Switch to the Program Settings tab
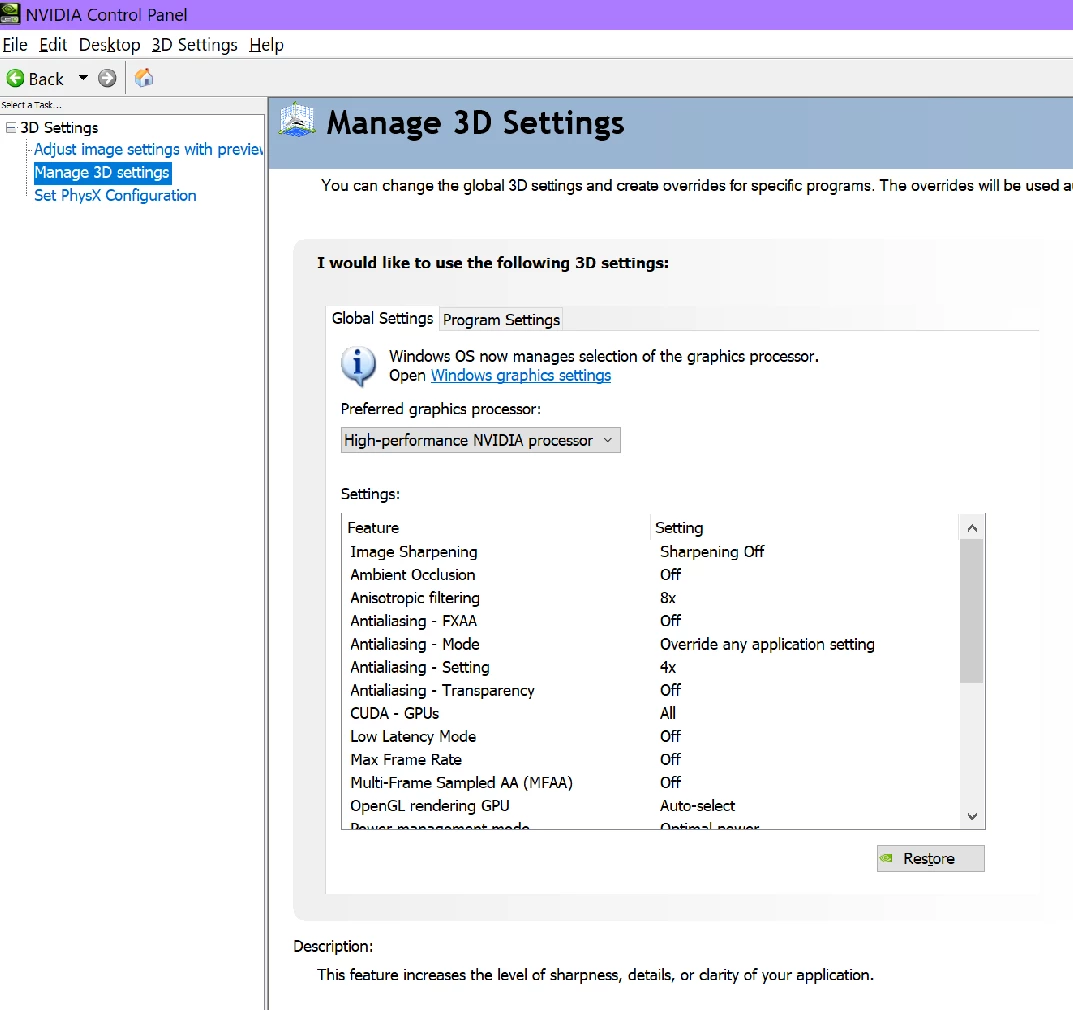Screen dimensions: 1073x1010 502,320
